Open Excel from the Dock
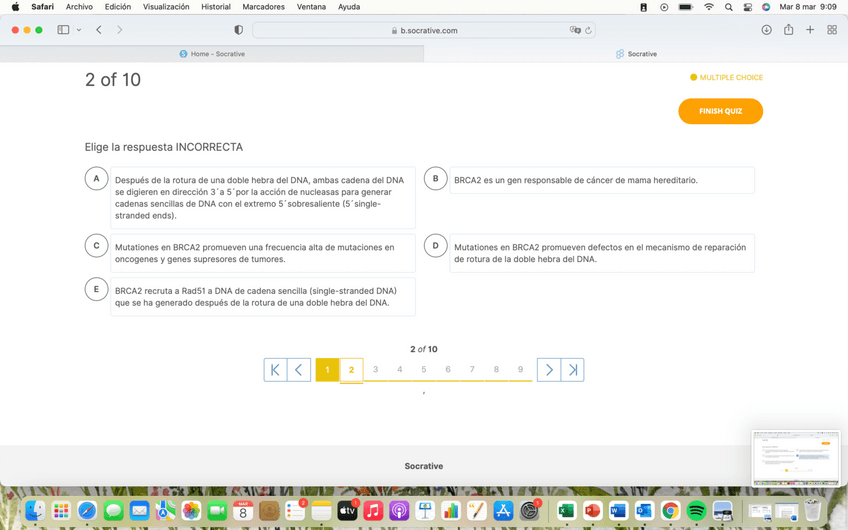 (566, 511)
